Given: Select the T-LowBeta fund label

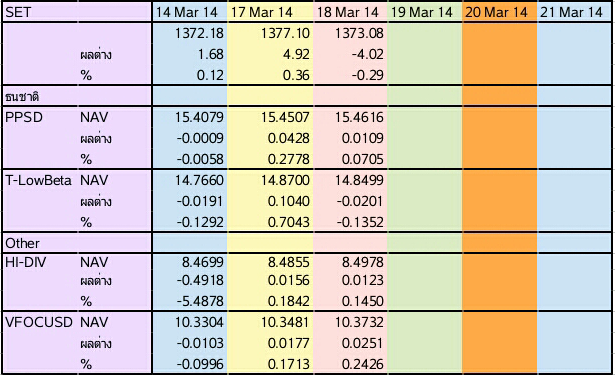Looking at the screenshot, I should pyautogui.click(x=38, y=180).
